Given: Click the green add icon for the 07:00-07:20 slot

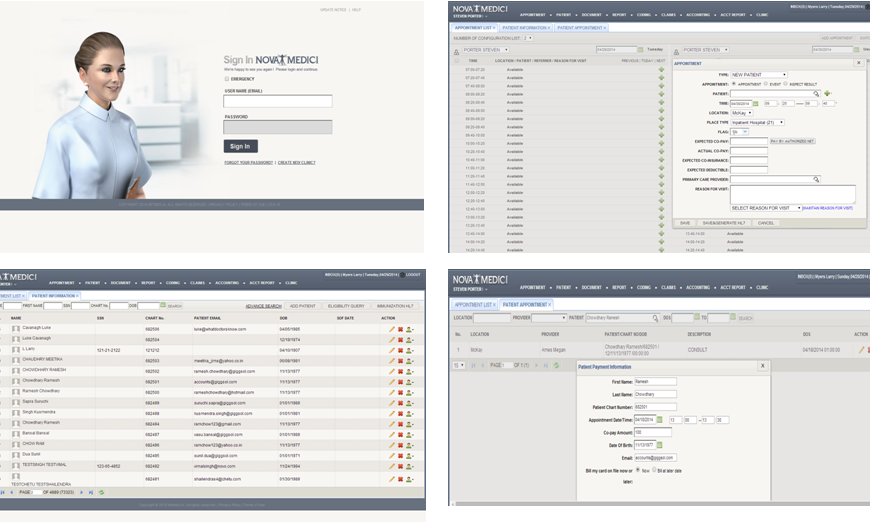Looking at the screenshot, I should [x=661, y=69].
